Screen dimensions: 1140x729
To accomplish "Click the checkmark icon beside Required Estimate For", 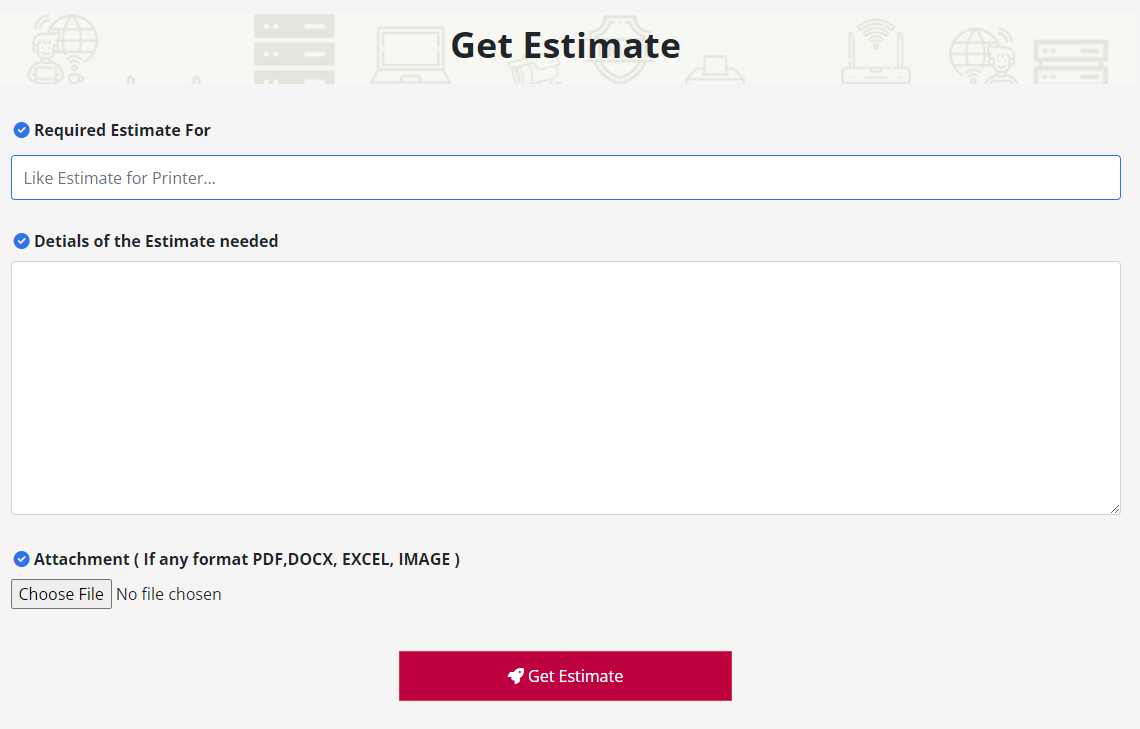I will coord(21,130).
